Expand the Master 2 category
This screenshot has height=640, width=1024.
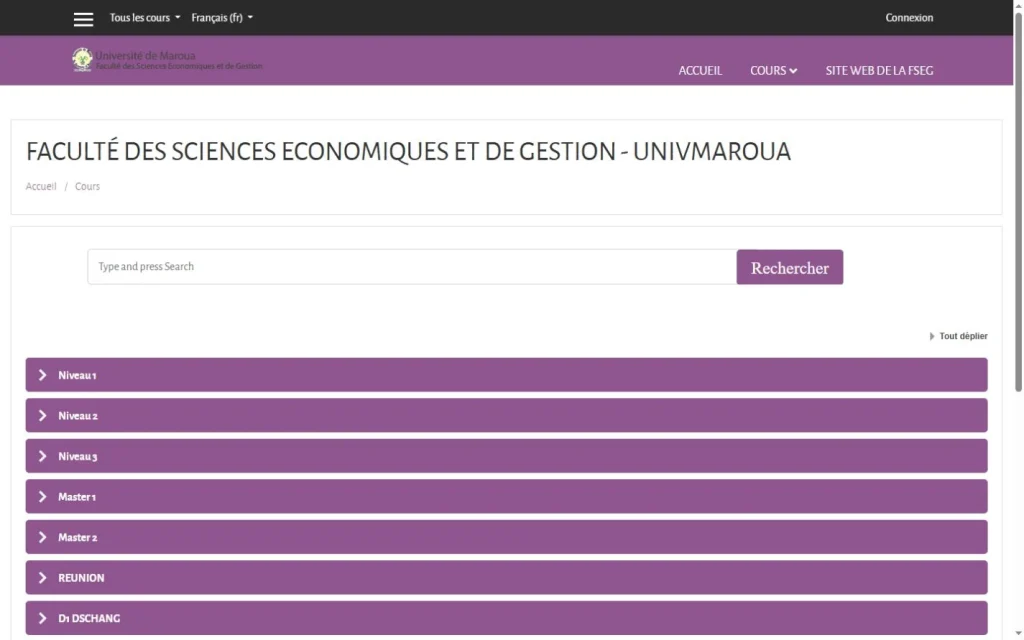click(x=506, y=537)
